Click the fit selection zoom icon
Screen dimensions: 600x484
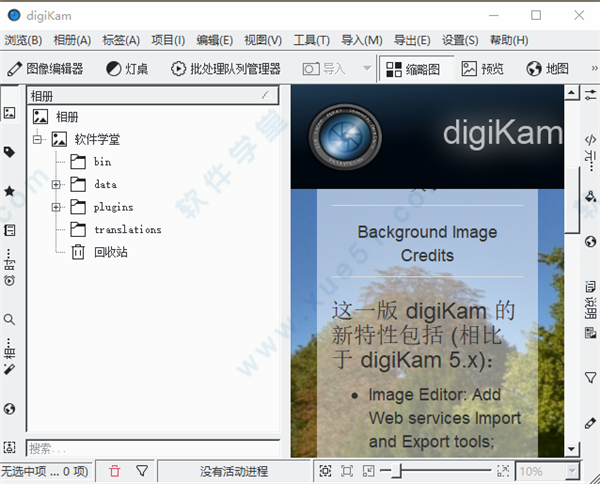point(347,471)
